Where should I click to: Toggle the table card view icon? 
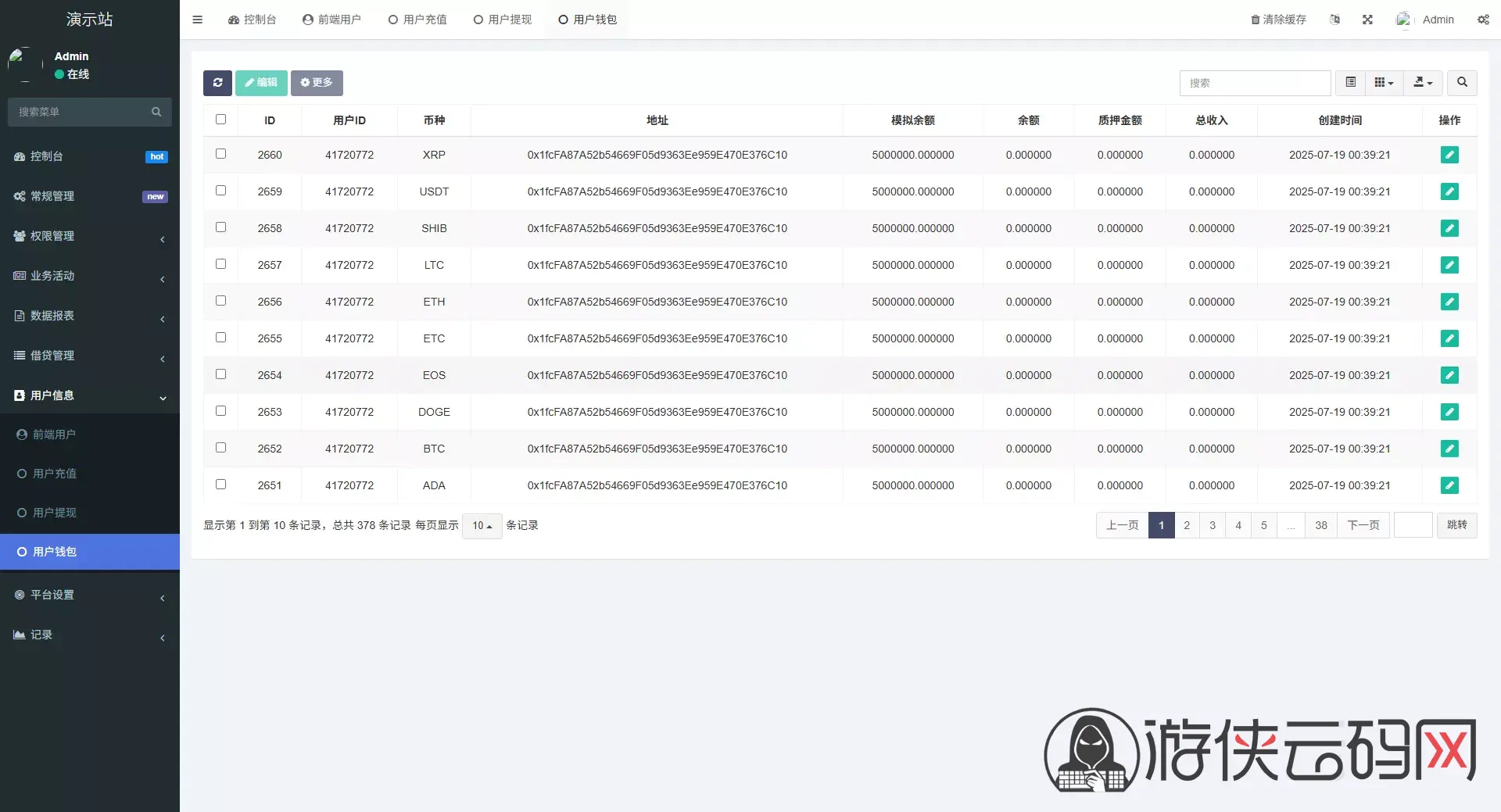coord(1350,82)
